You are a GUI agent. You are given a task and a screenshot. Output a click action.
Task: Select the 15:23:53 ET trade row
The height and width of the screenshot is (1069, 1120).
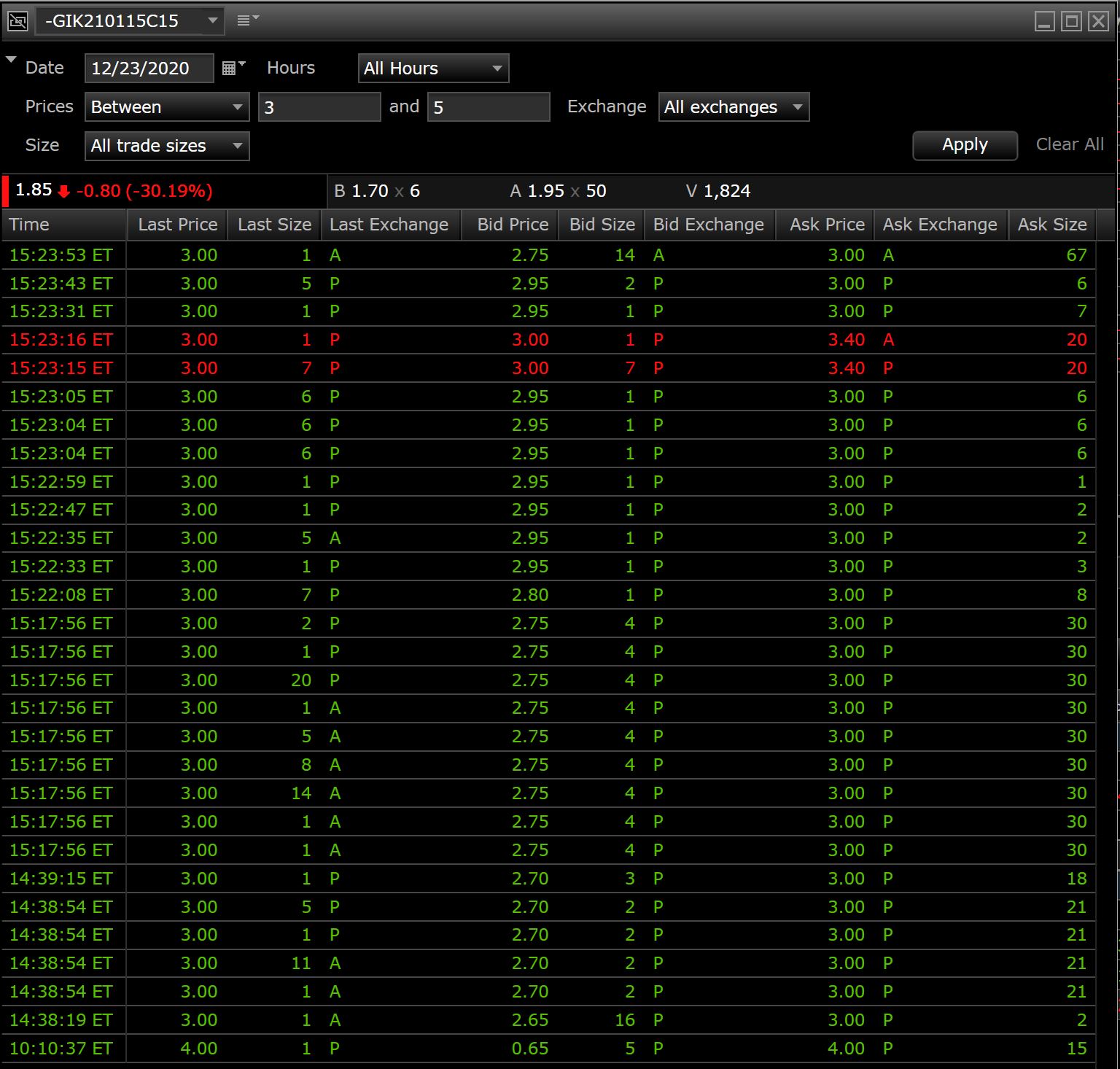(x=548, y=255)
